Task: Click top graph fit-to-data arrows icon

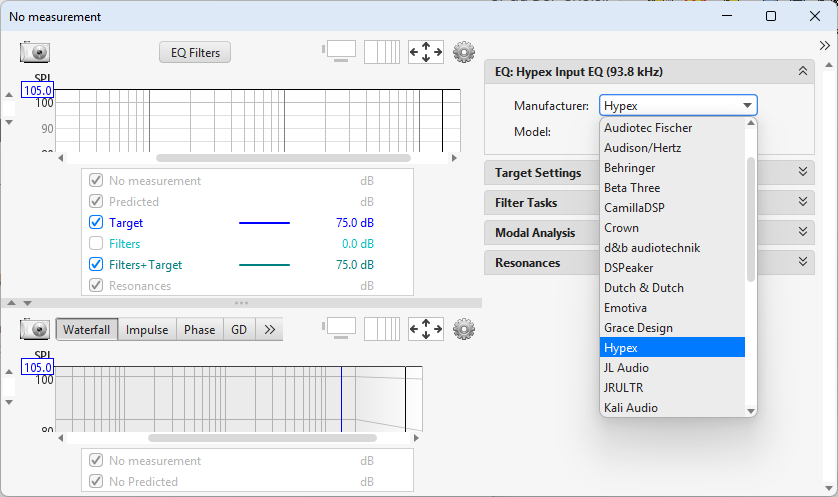Action: tap(426, 52)
